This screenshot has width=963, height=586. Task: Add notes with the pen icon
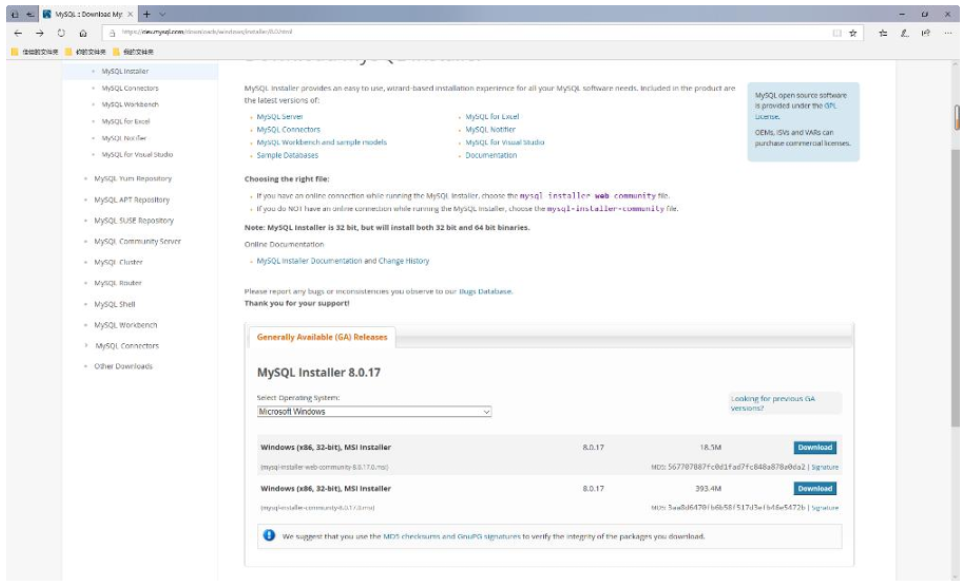coord(905,33)
